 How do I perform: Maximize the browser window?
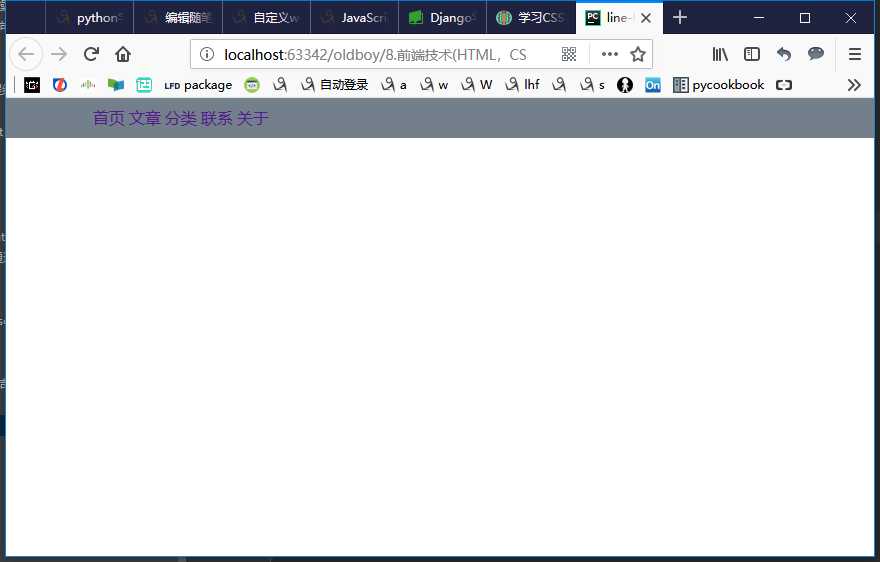[x=805, y=18]
